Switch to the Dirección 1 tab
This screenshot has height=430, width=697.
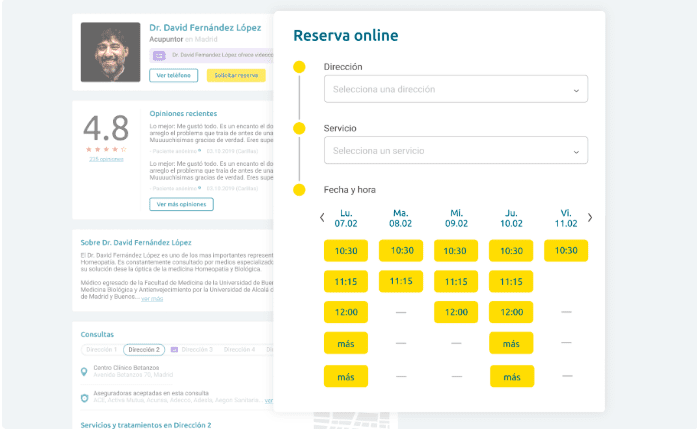tap(102, 350)
